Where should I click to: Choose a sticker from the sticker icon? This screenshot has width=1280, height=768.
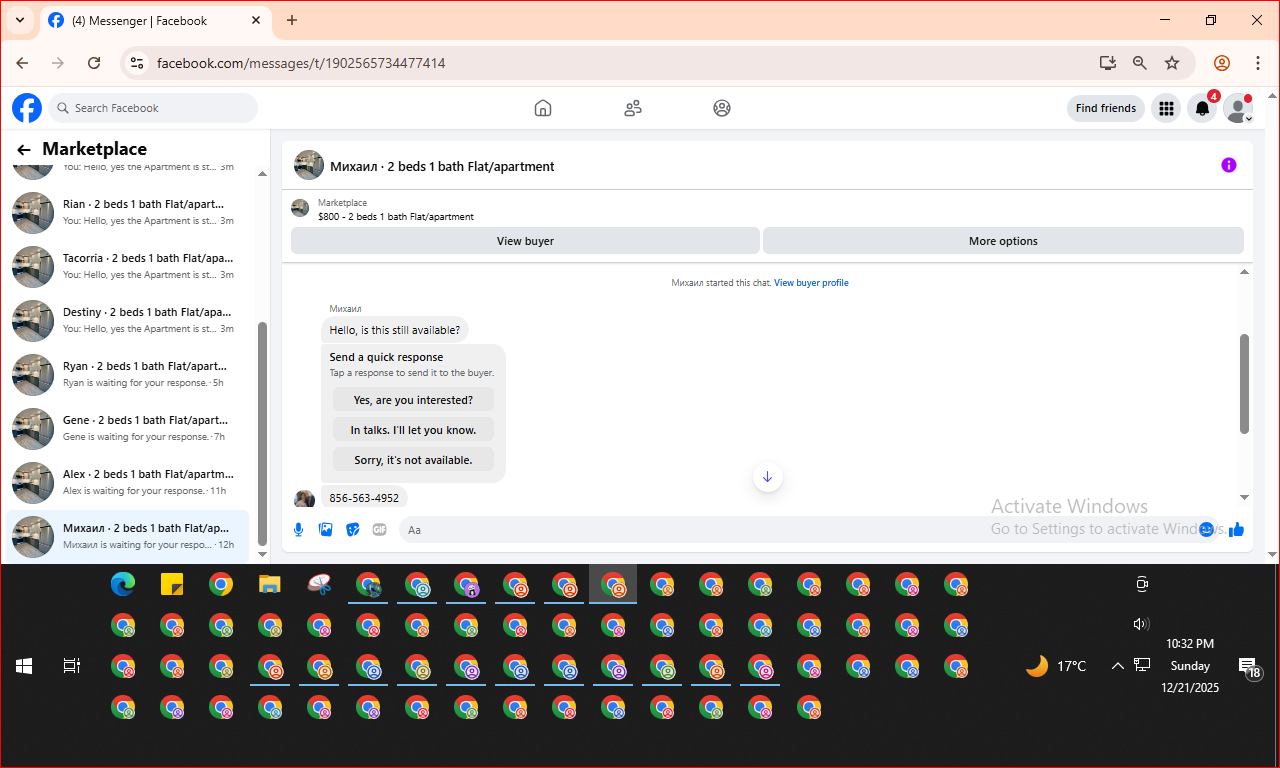(352, 529)
